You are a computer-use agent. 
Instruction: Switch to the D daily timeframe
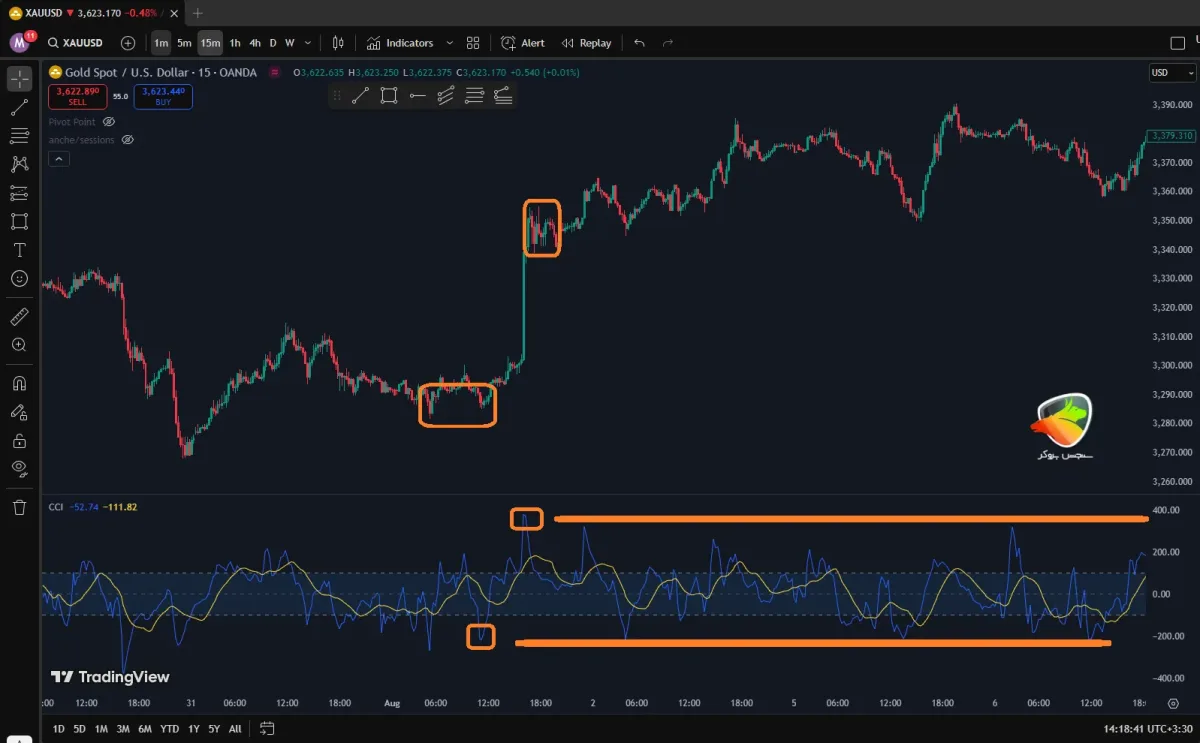273,43
